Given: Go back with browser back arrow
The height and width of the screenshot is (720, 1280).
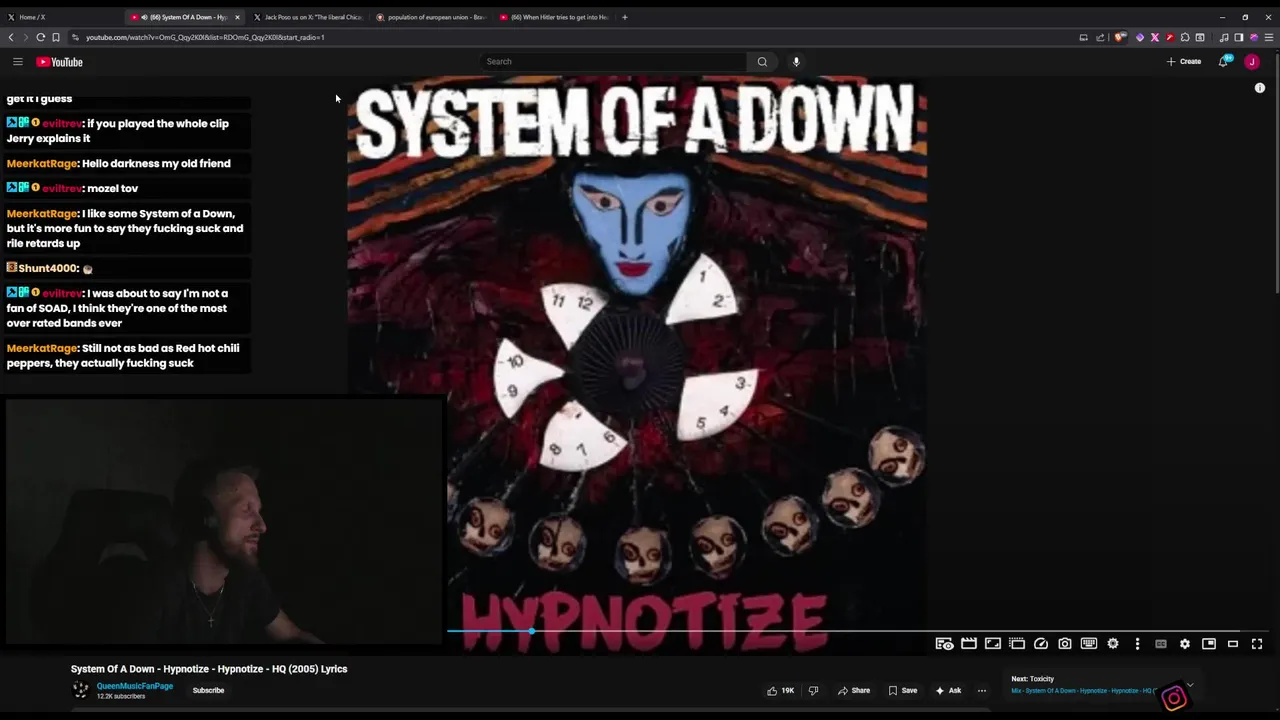Looking at the screenshot, I should [x=11, y=37].
